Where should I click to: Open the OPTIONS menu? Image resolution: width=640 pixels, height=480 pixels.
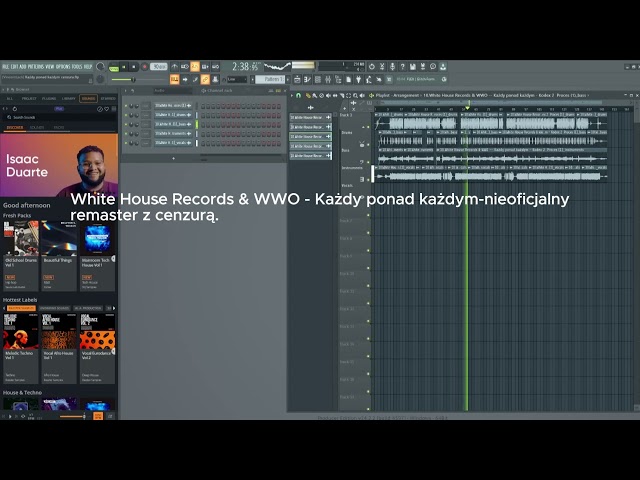tap(63, 67)
